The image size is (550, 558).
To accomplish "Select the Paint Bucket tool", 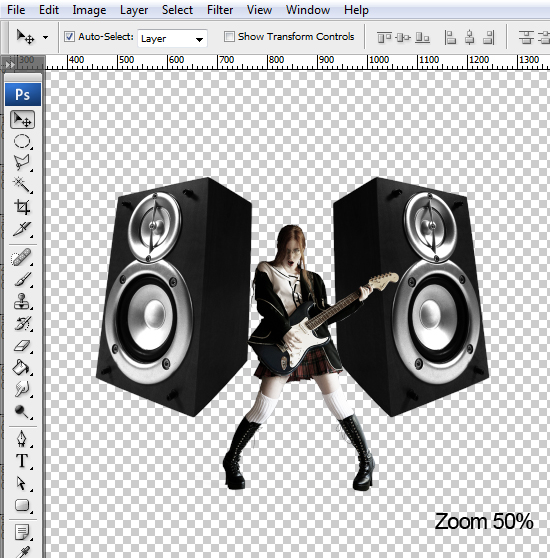I will pyautogui.click(x=22, y=367).
